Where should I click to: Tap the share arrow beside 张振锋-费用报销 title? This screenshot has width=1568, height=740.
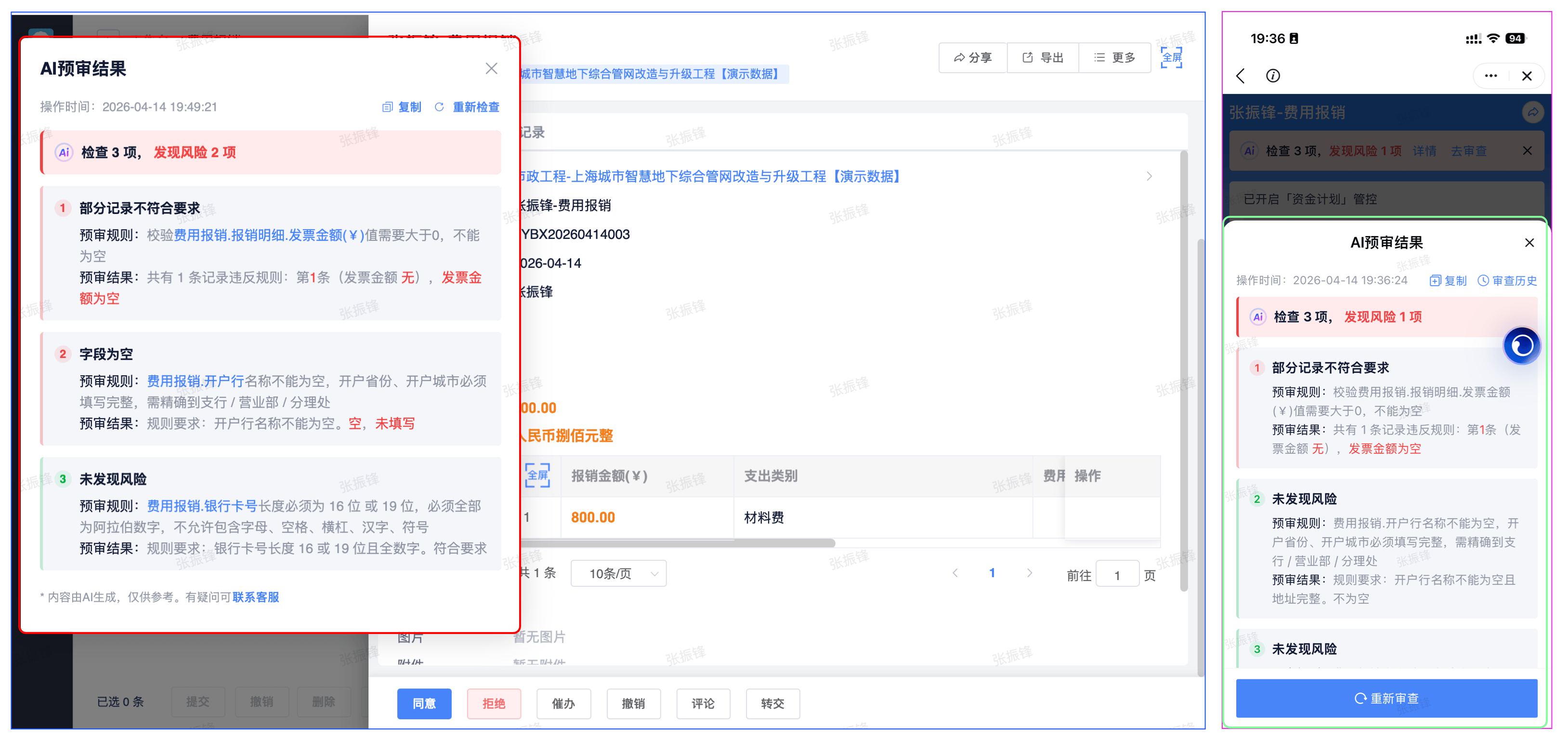1533,112
